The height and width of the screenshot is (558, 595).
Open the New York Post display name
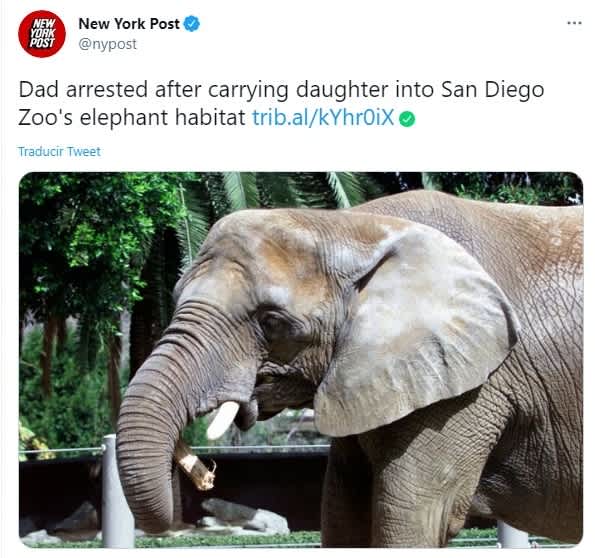point(129,24)
